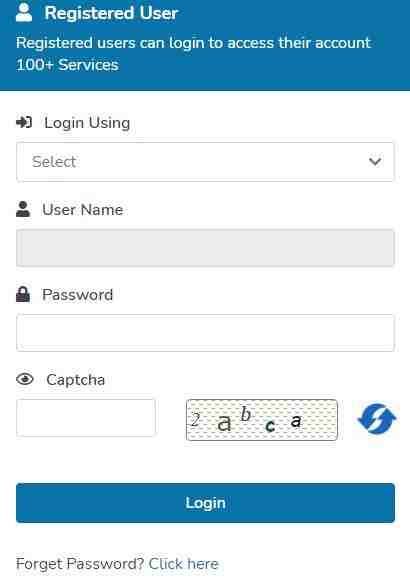Click the Captcha text input box
The height and width of the screenshot is (578, 410).
coord(86,418)
